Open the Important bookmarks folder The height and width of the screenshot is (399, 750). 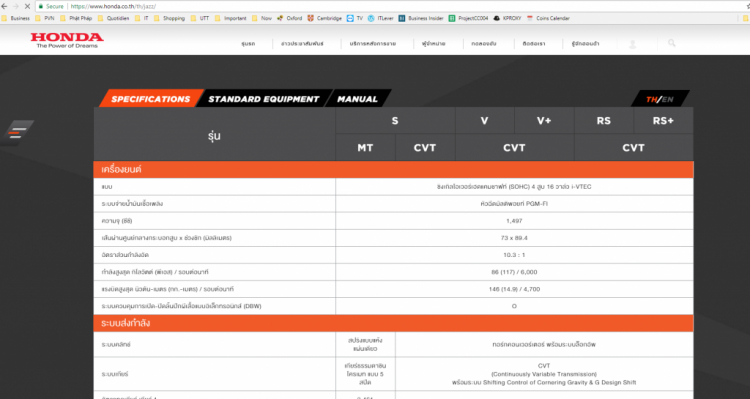click(231, 18)
